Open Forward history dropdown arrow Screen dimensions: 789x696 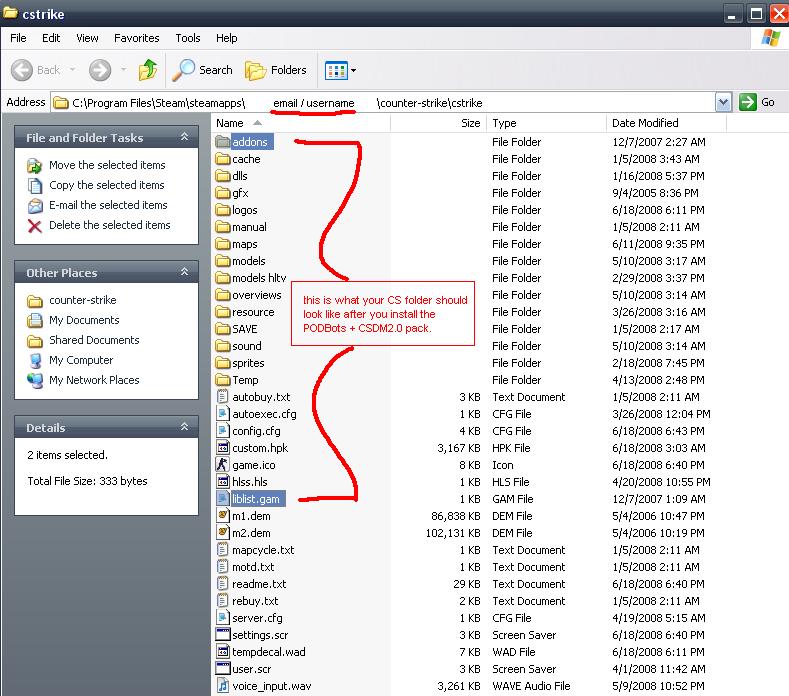coord(123,69)
